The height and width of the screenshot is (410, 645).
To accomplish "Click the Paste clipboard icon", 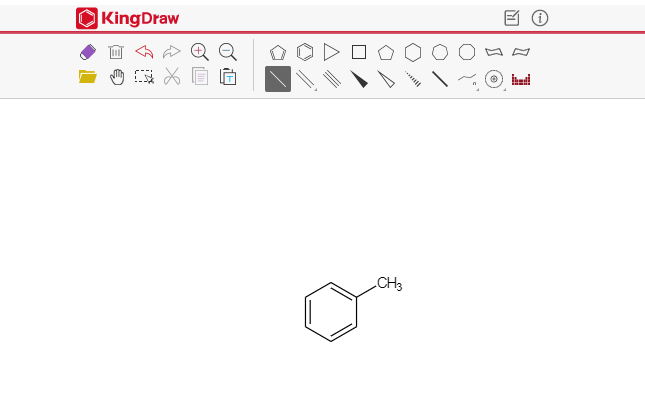I will point(228,77).
